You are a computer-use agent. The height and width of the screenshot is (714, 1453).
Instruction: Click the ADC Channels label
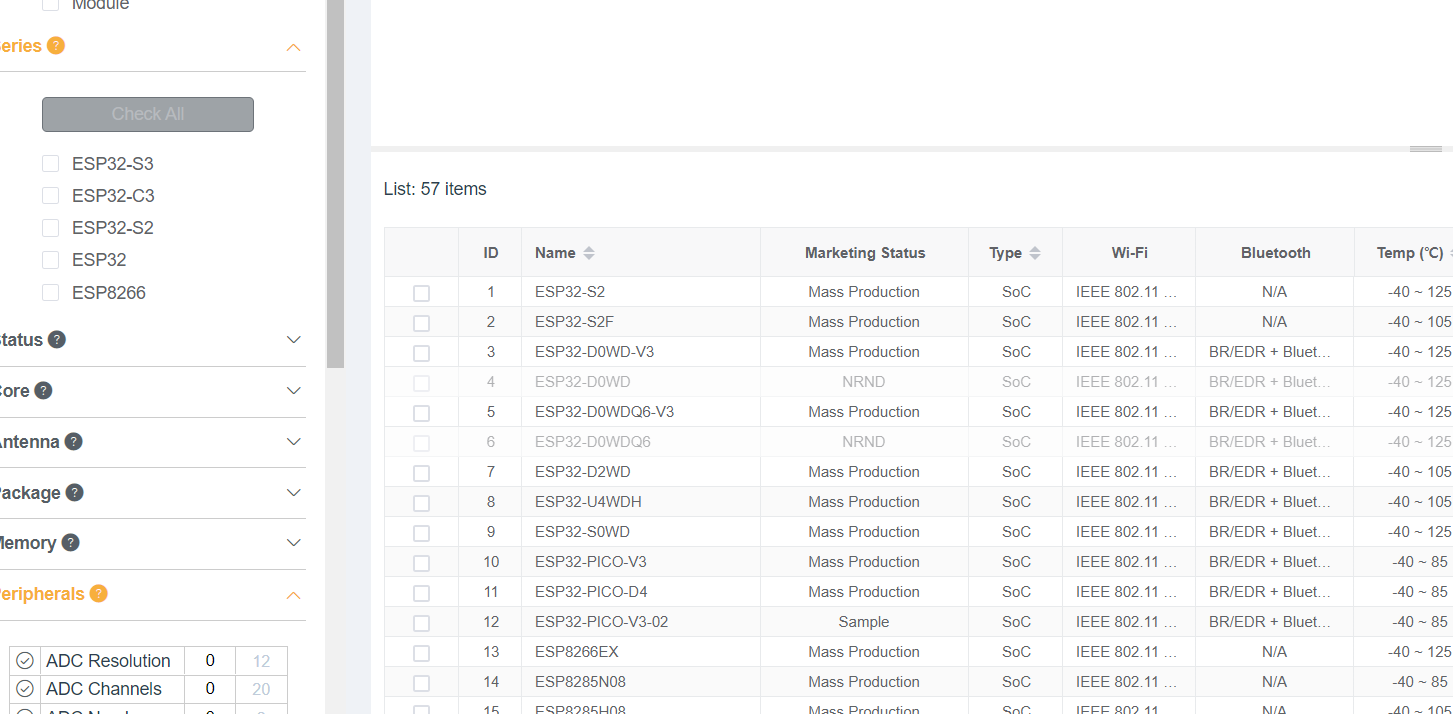104,689
